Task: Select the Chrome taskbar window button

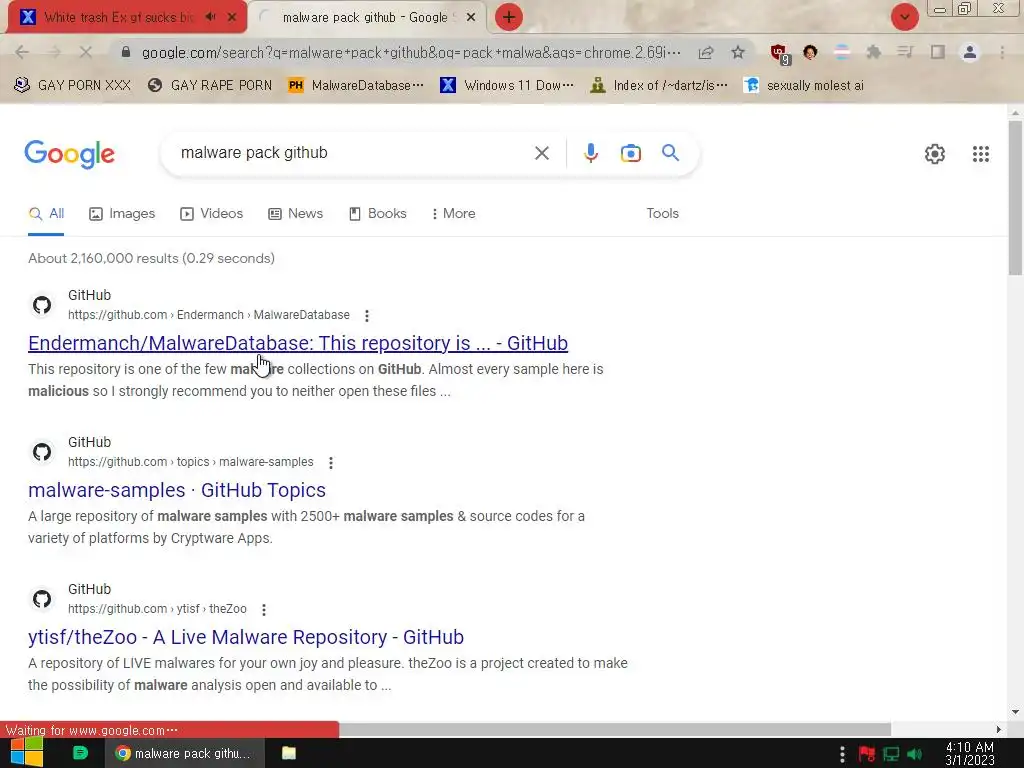Action: [184, 753]
